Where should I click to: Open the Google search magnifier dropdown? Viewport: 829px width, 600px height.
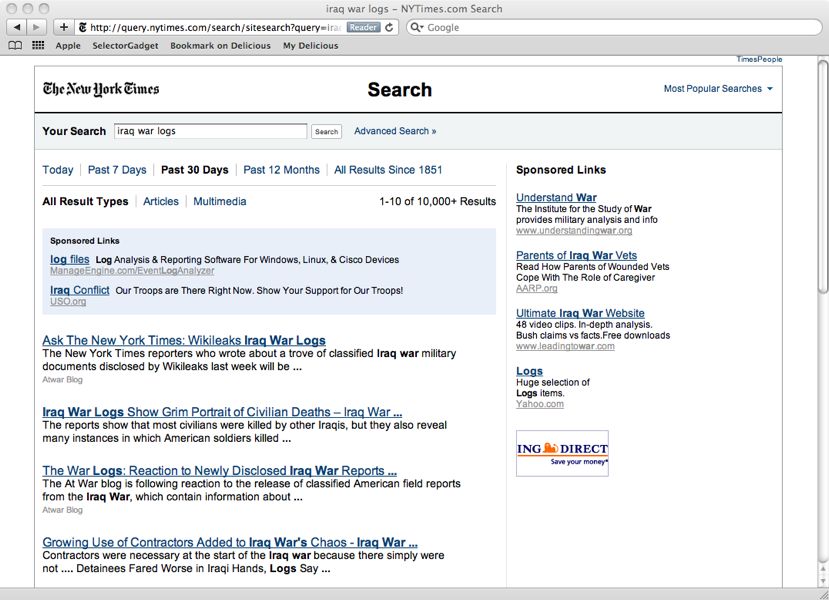pos(417,27)
